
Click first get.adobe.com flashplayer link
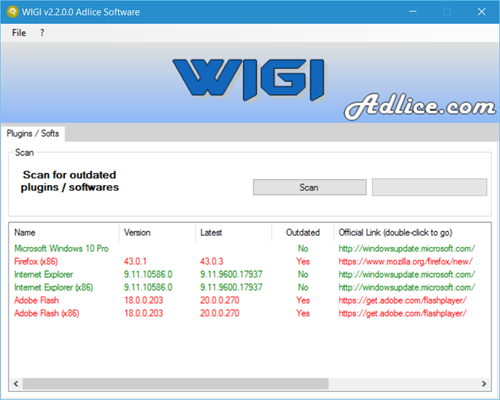pyautogui.click(x=402, y=300)
